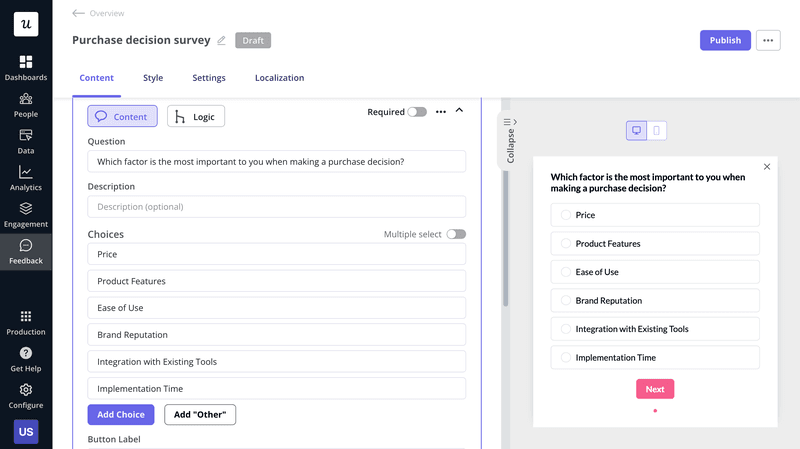Open the Settings tab
800x449 pixels.
click(209, 78)
